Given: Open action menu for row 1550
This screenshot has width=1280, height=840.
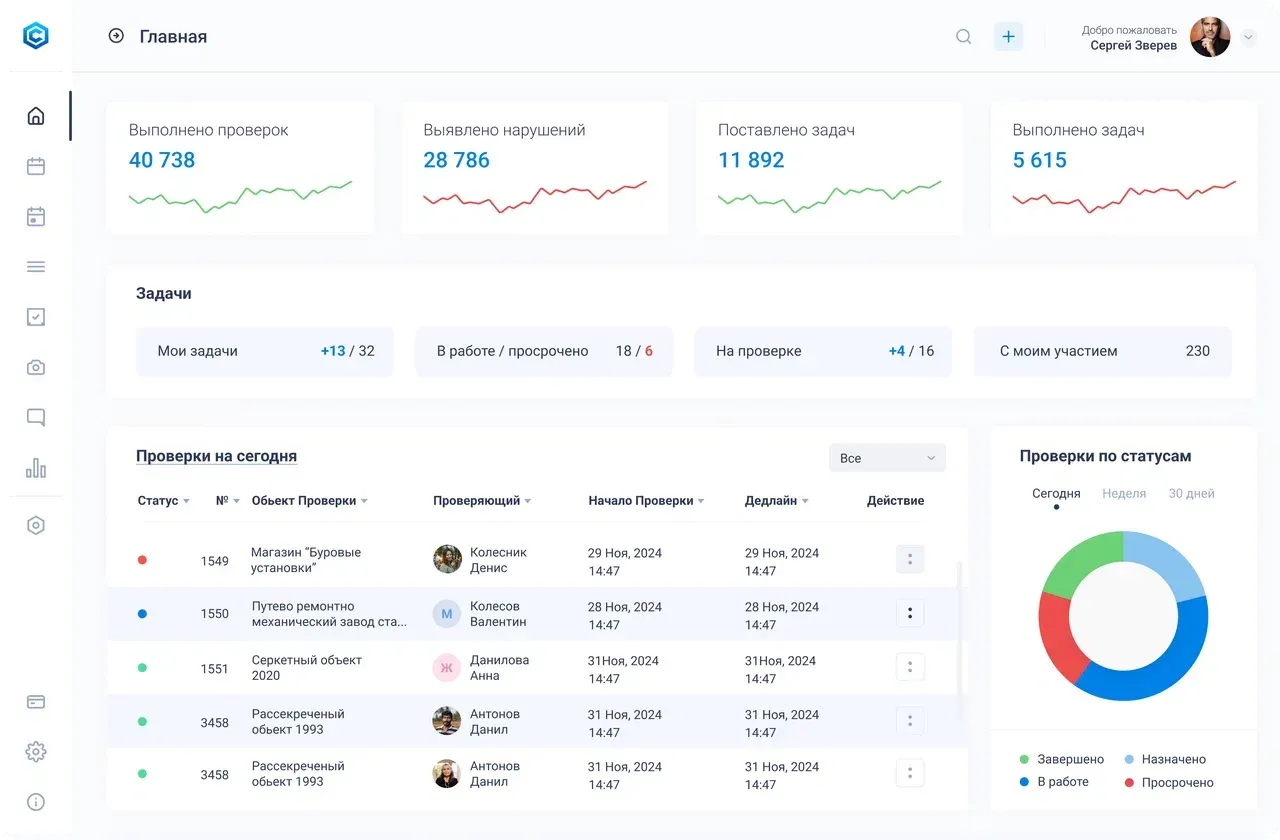Looking at the screenshot, I should (x=909, y=613).
